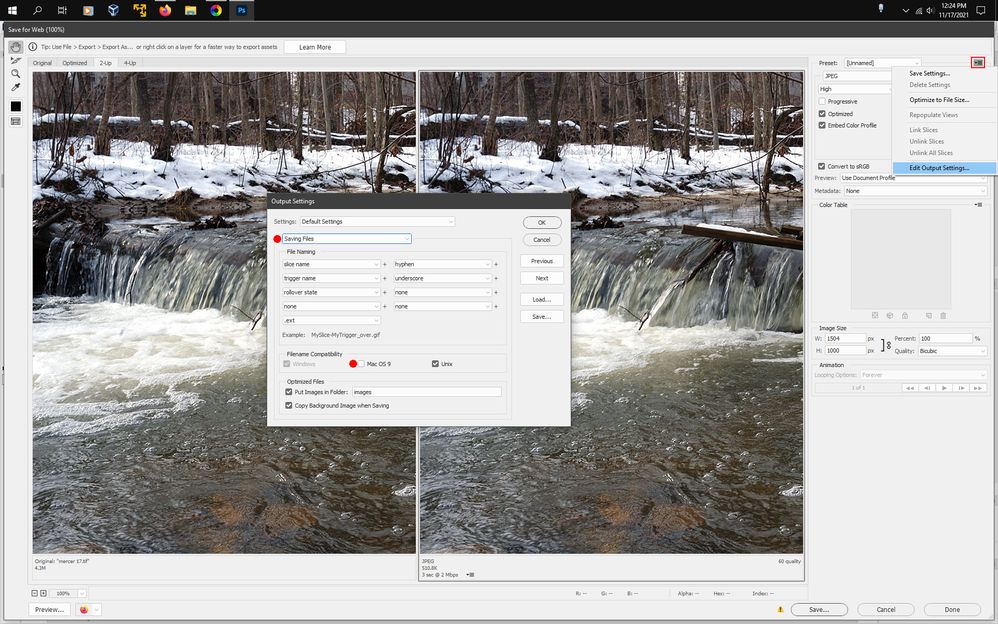The height and width of the screenshot is (624, 998).
Task: Toggle slices visibility in the left toolbar
Action: coord(16,121)
